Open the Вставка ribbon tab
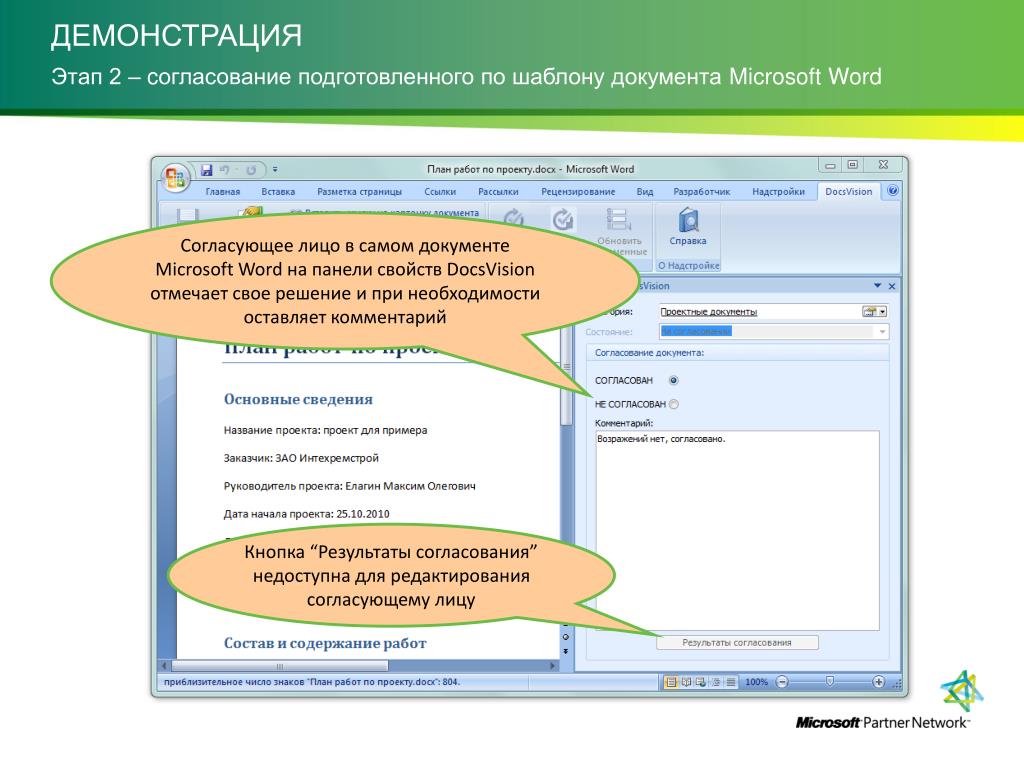1024x768 pixels. coord(278,191)
